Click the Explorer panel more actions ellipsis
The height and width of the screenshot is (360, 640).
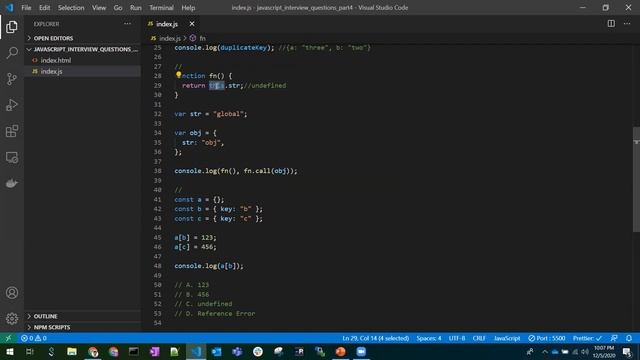point(127,24)
